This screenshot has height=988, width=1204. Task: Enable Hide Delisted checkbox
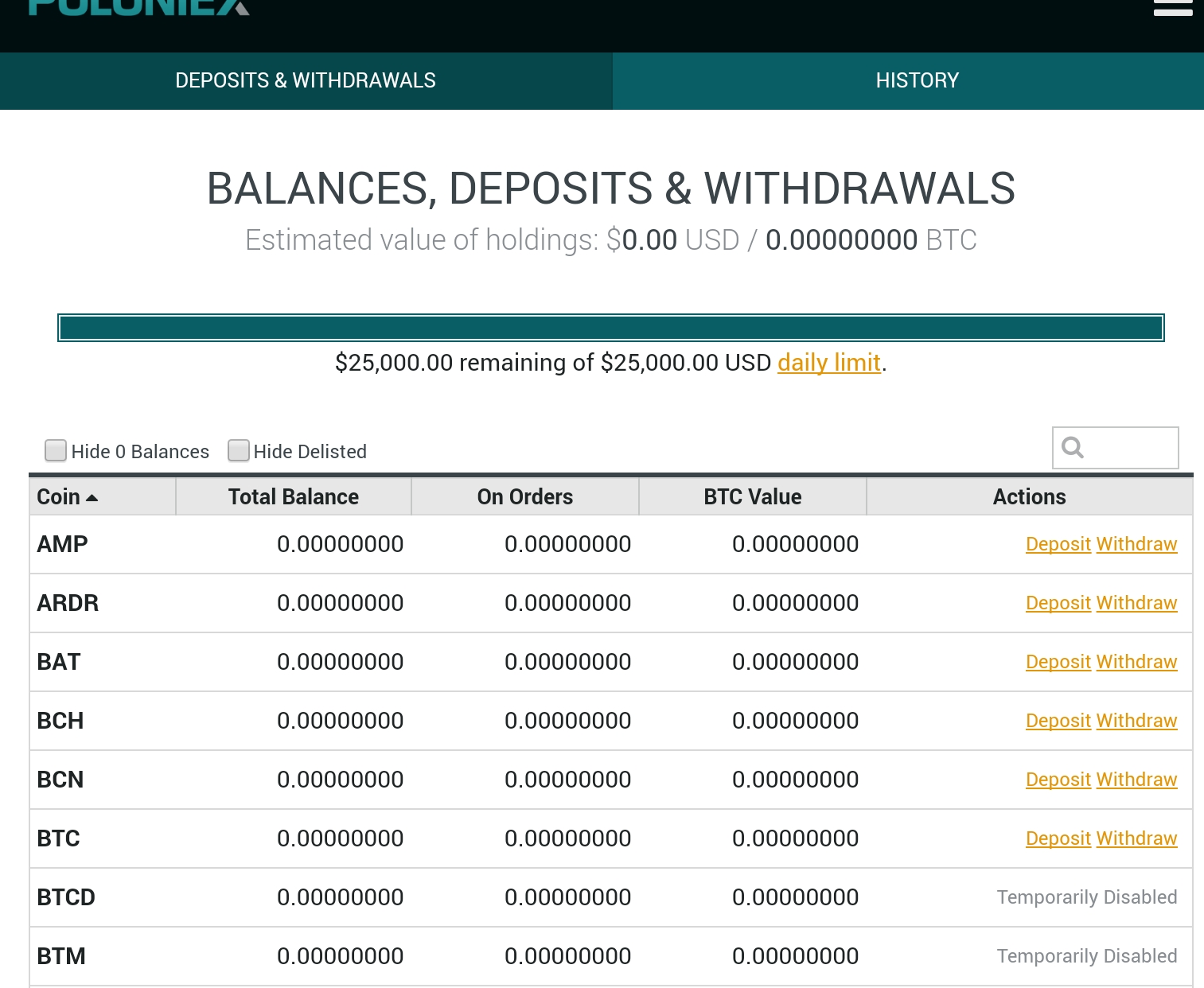coord(239,450)
